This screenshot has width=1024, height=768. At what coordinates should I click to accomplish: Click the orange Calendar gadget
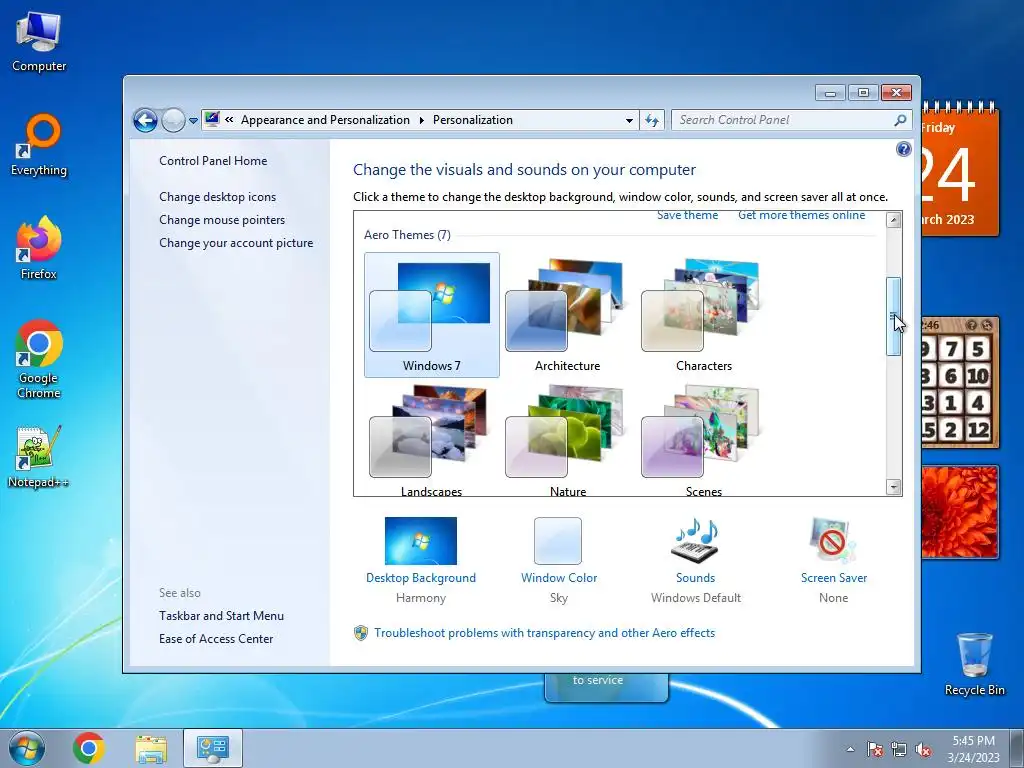pyautogui.click(x=960, y=170)
